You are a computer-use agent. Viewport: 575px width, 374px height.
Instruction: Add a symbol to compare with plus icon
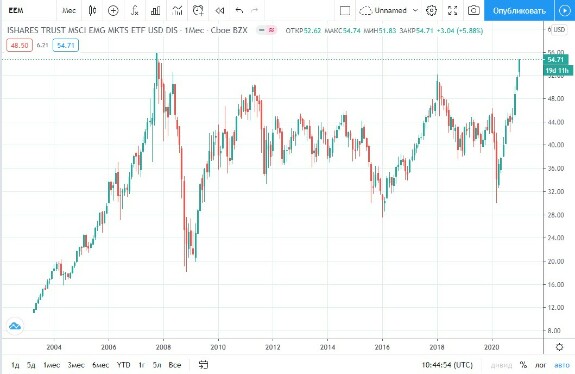pos(113,11)
